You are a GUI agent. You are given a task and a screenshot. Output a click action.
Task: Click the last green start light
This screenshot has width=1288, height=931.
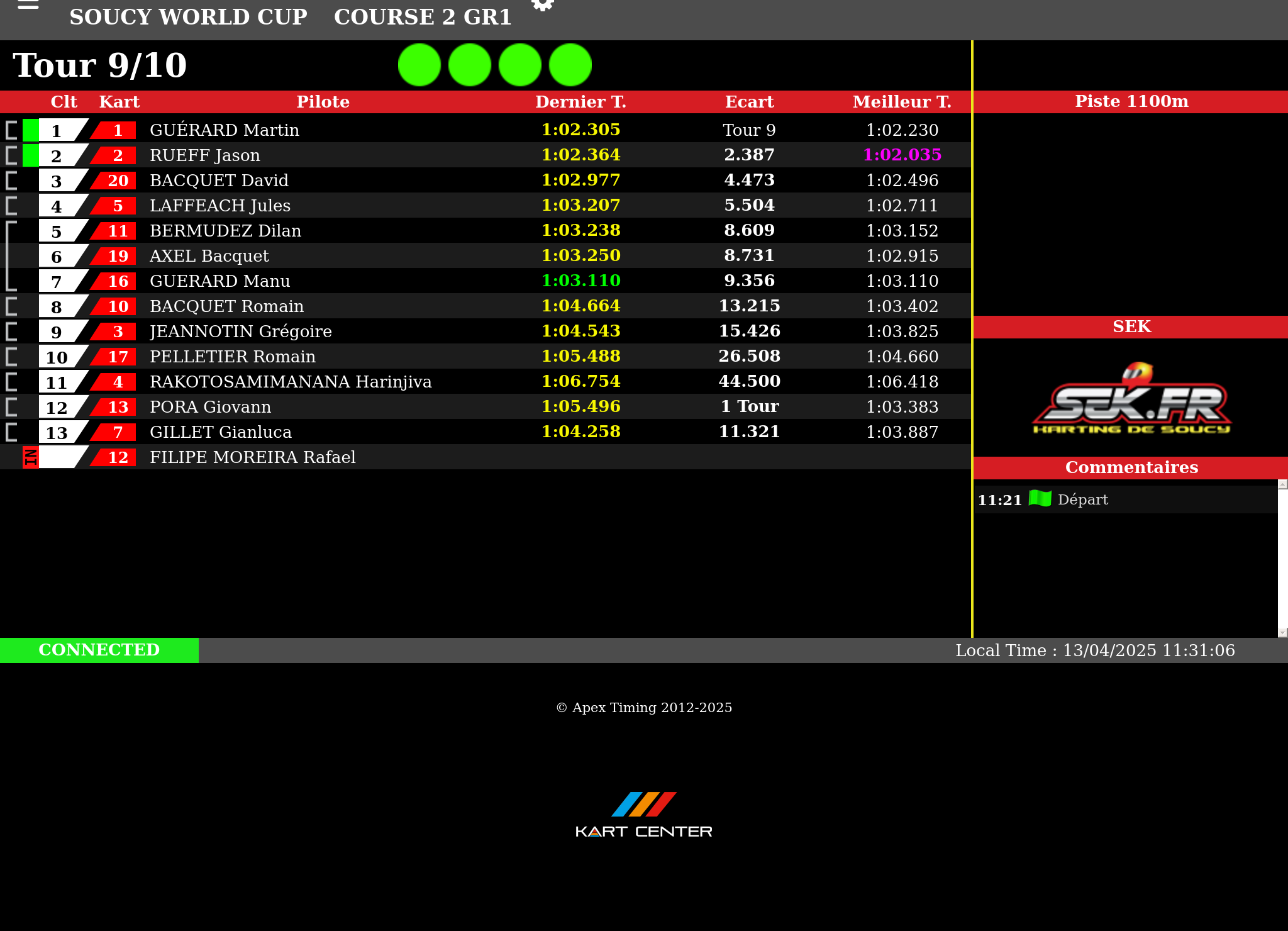(570, 65)
